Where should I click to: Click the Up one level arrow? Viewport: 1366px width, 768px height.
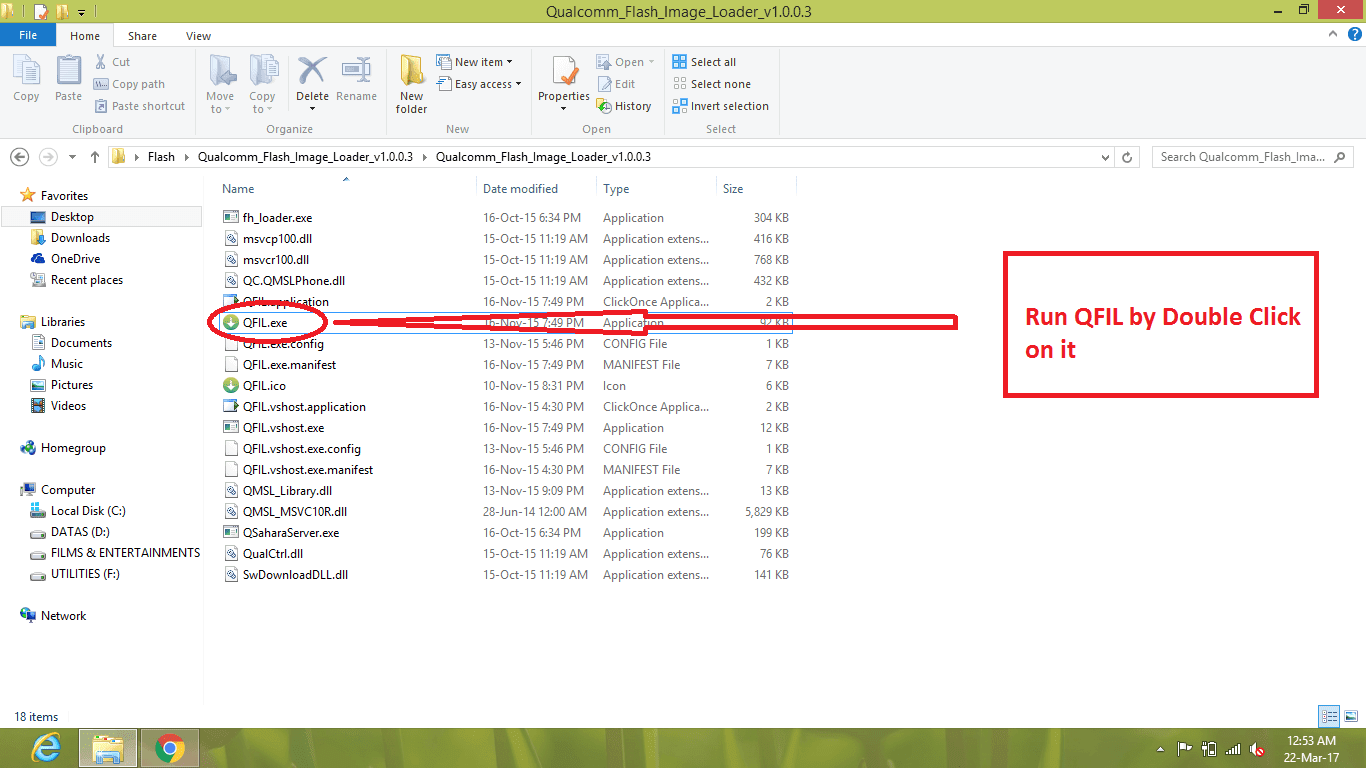click(x=95, y=157)
